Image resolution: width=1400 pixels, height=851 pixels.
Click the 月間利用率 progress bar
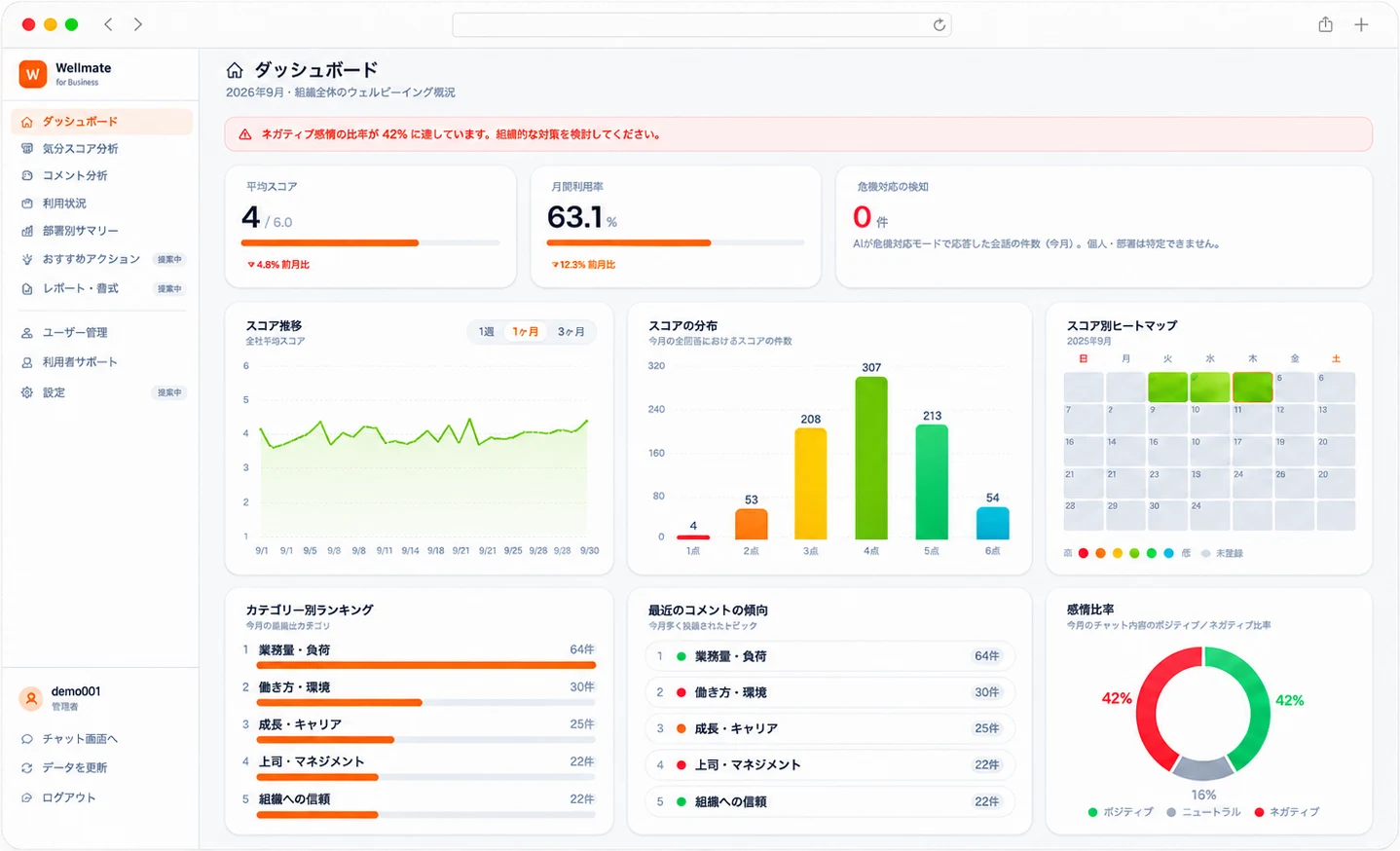point(676,242)
